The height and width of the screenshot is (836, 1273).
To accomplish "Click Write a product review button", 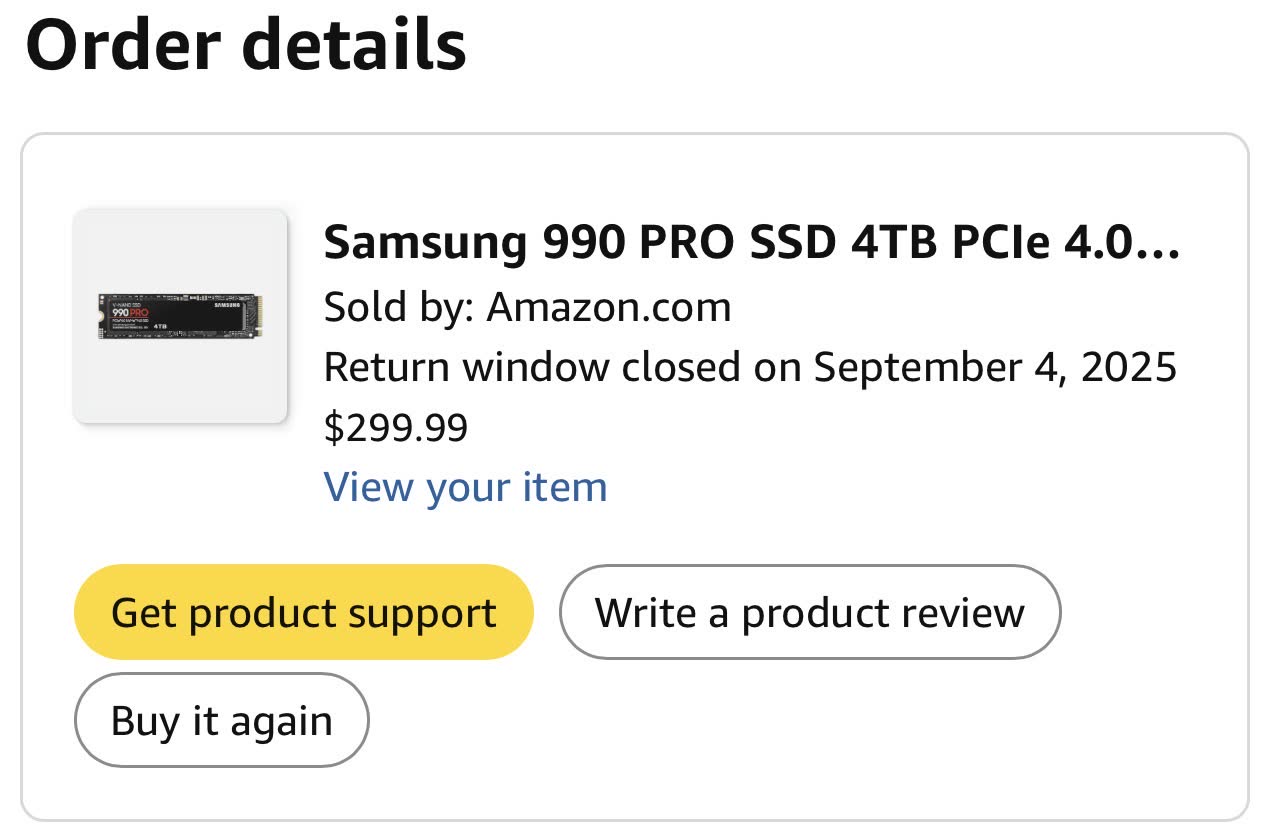I will tap(809, 612).
